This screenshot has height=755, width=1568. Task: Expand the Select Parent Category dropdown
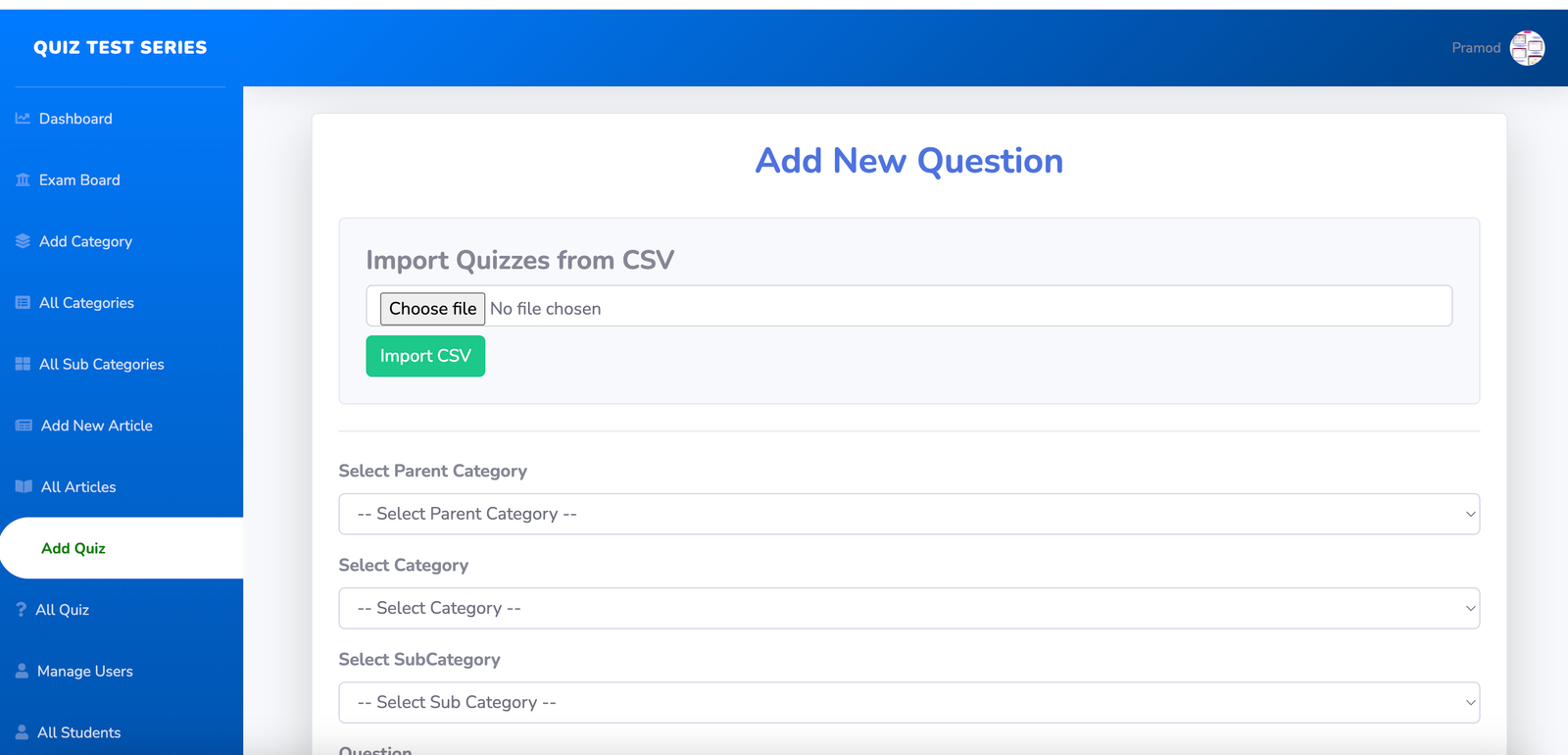pyautogui.click(x=908, y=513)
